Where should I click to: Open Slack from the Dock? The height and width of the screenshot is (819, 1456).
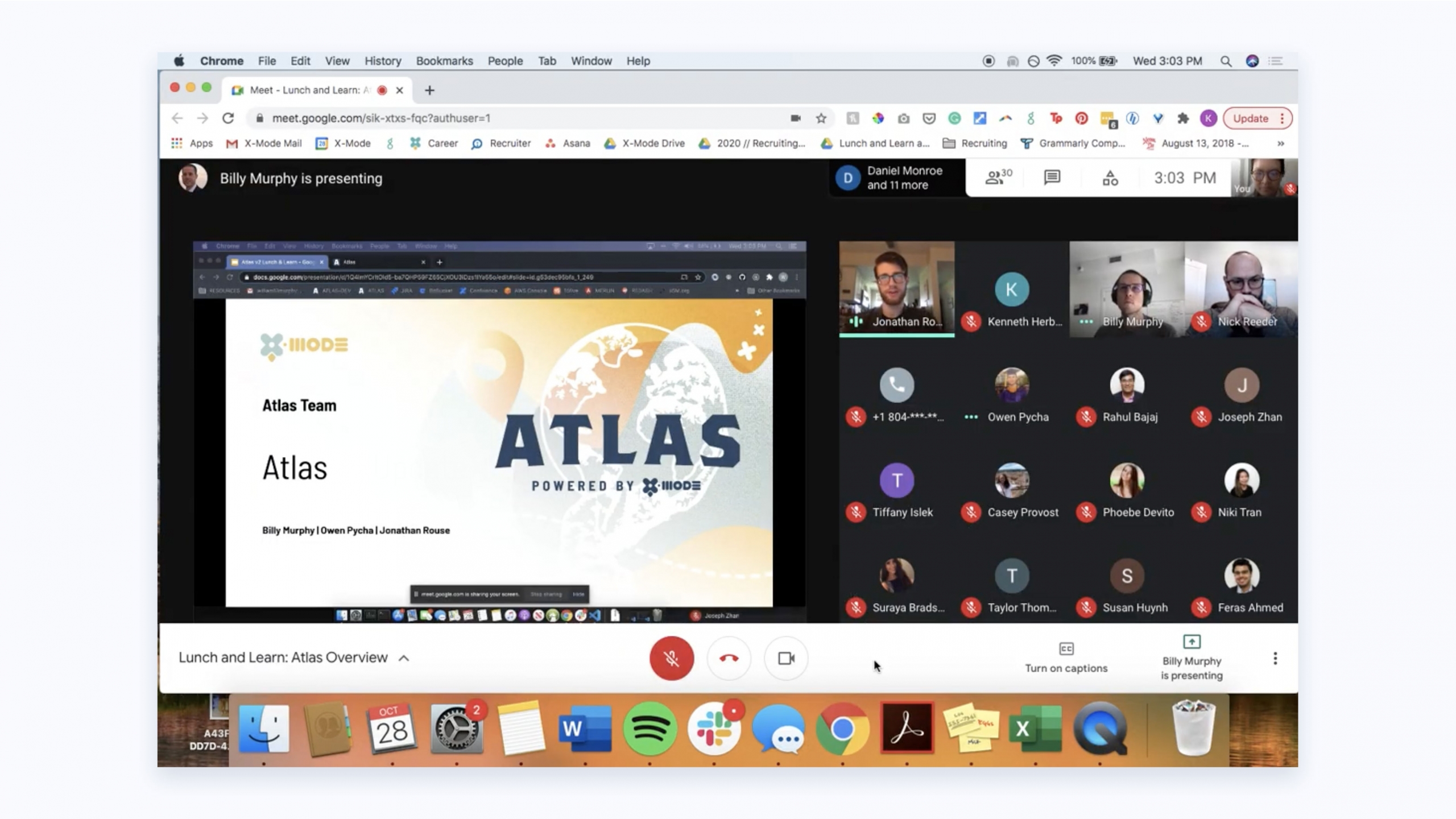[714, 729]
